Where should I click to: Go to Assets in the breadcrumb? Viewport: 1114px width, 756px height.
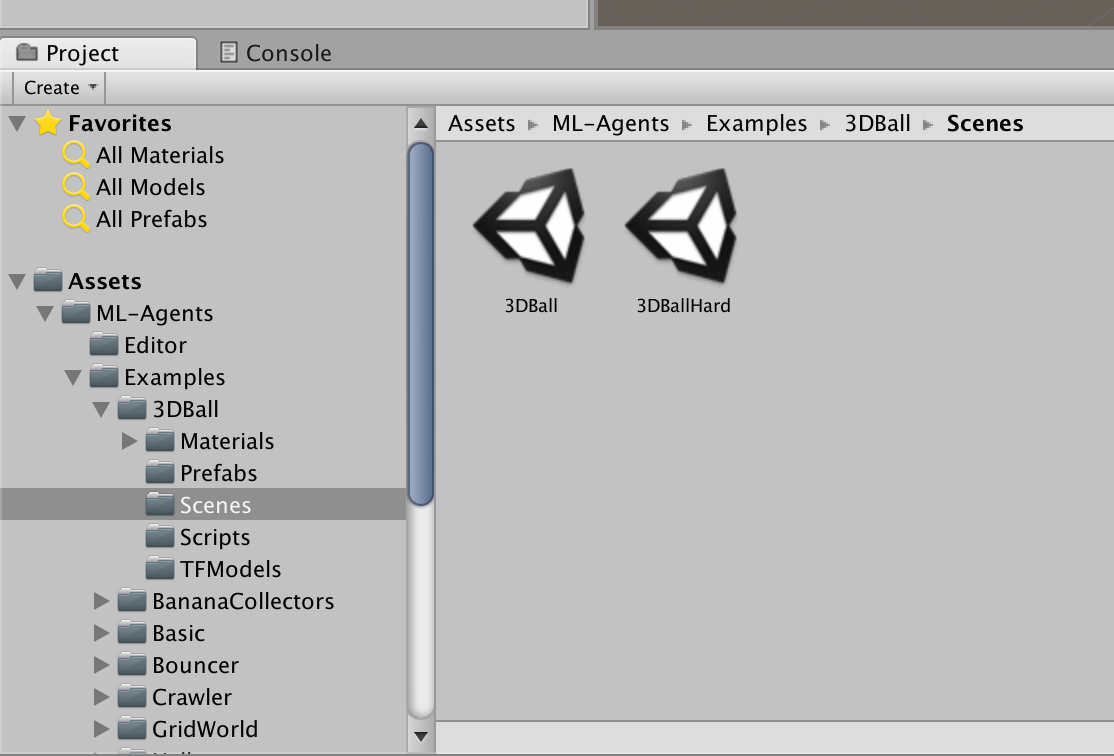pos(481,124)
